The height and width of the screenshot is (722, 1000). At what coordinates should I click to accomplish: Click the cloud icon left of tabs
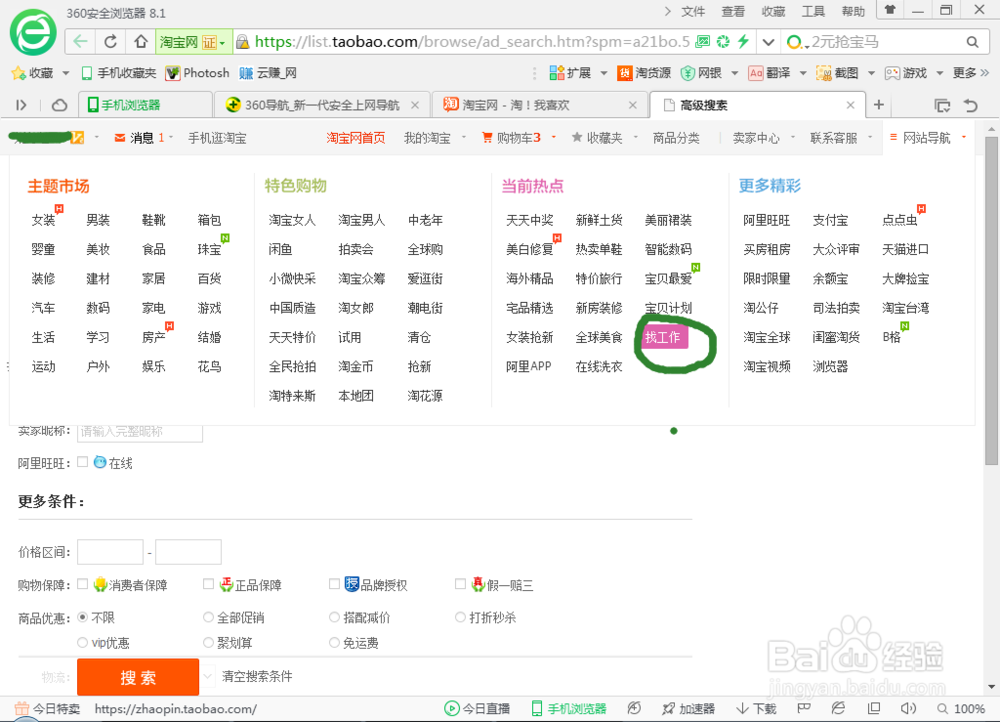pos(59,105)
